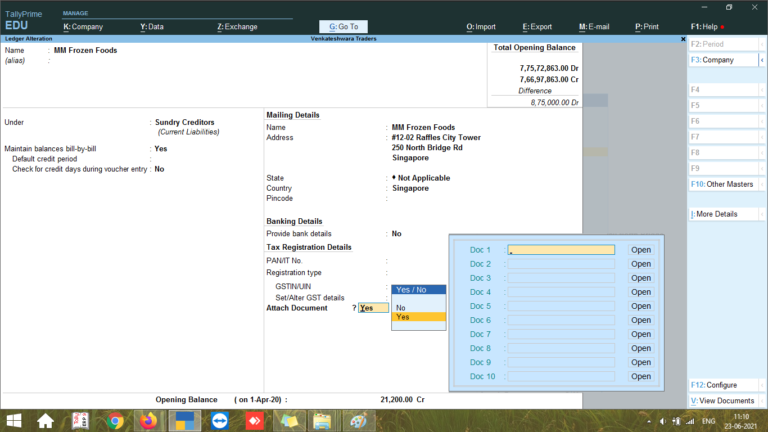This screenshot has height=432, width=768.
Task: Click Open button for Doc 8
Action: tap(641, 348)
